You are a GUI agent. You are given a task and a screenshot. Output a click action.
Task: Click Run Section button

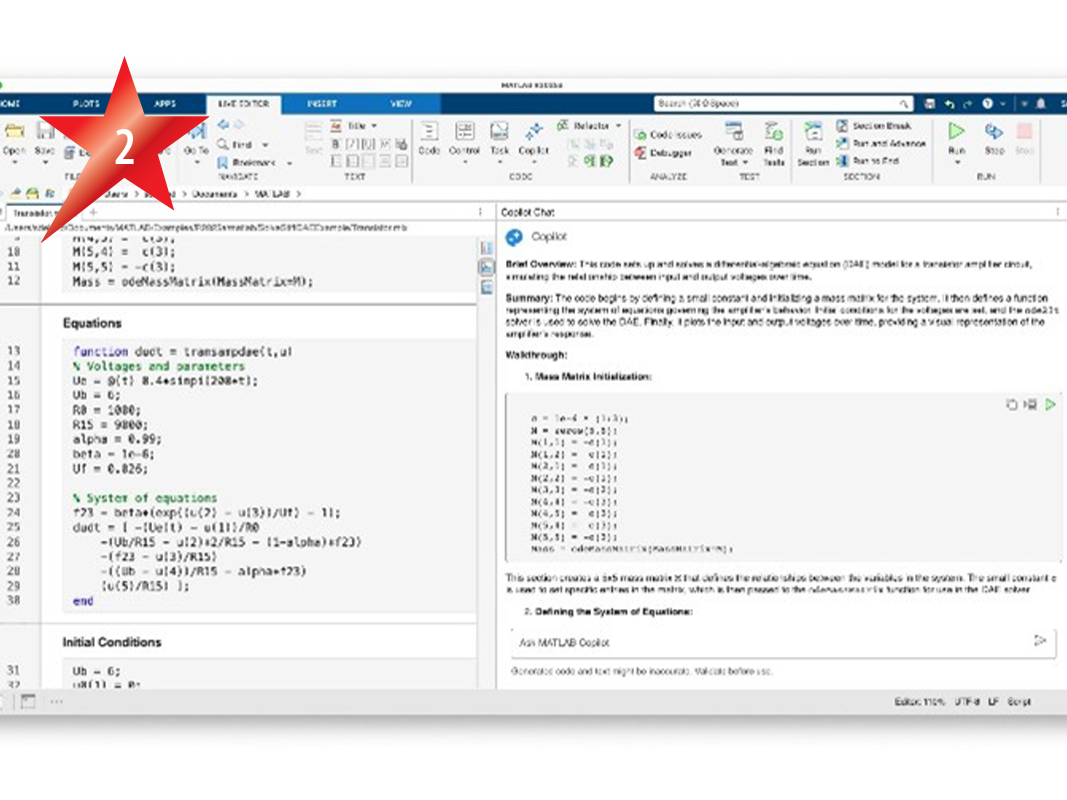tap(813, 144)
